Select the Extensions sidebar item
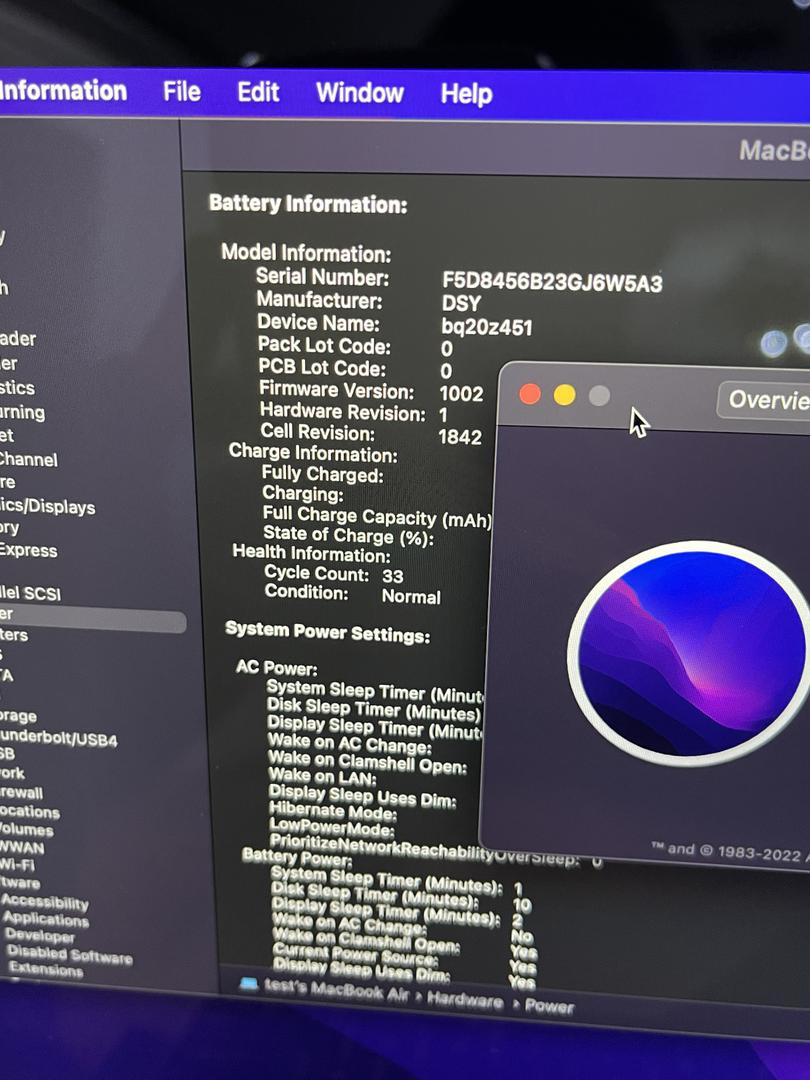 (46, 970)
